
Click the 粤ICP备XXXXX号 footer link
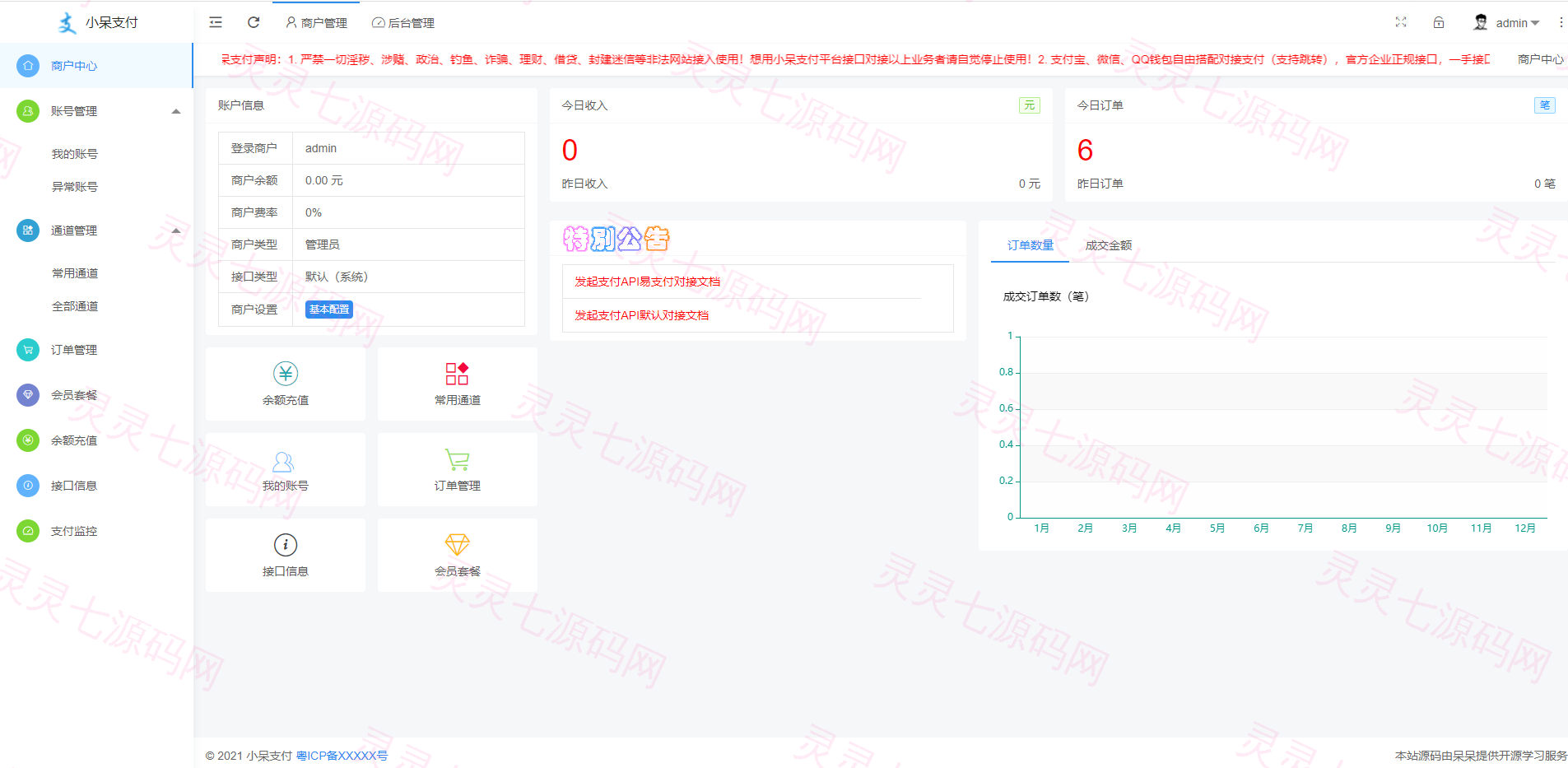[x=342, y=756]
